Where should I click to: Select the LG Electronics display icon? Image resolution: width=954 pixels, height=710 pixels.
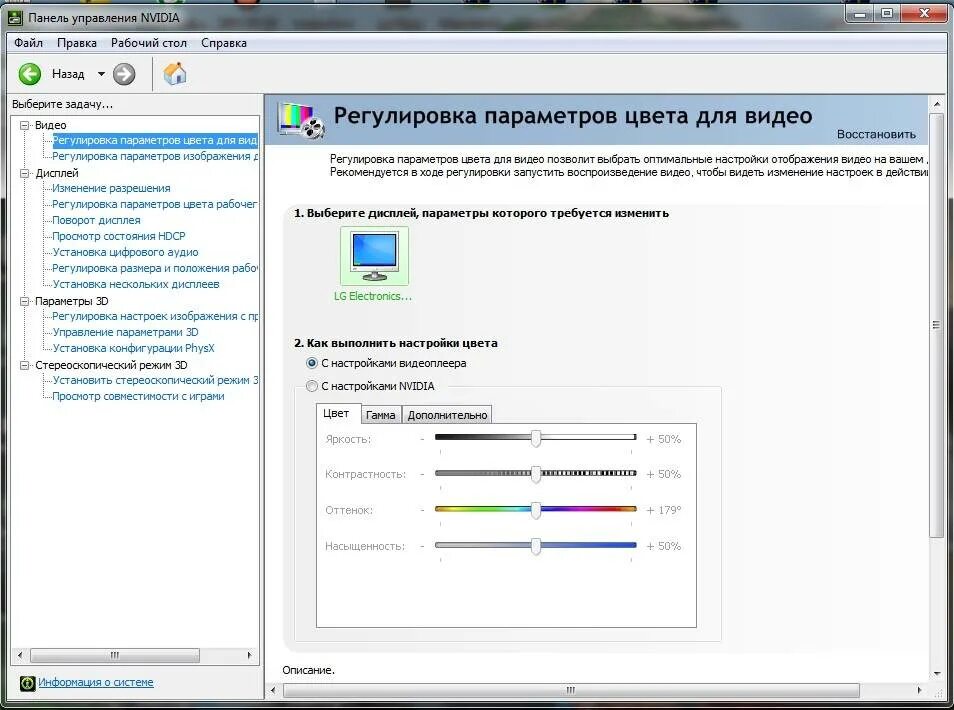[374, 256]
